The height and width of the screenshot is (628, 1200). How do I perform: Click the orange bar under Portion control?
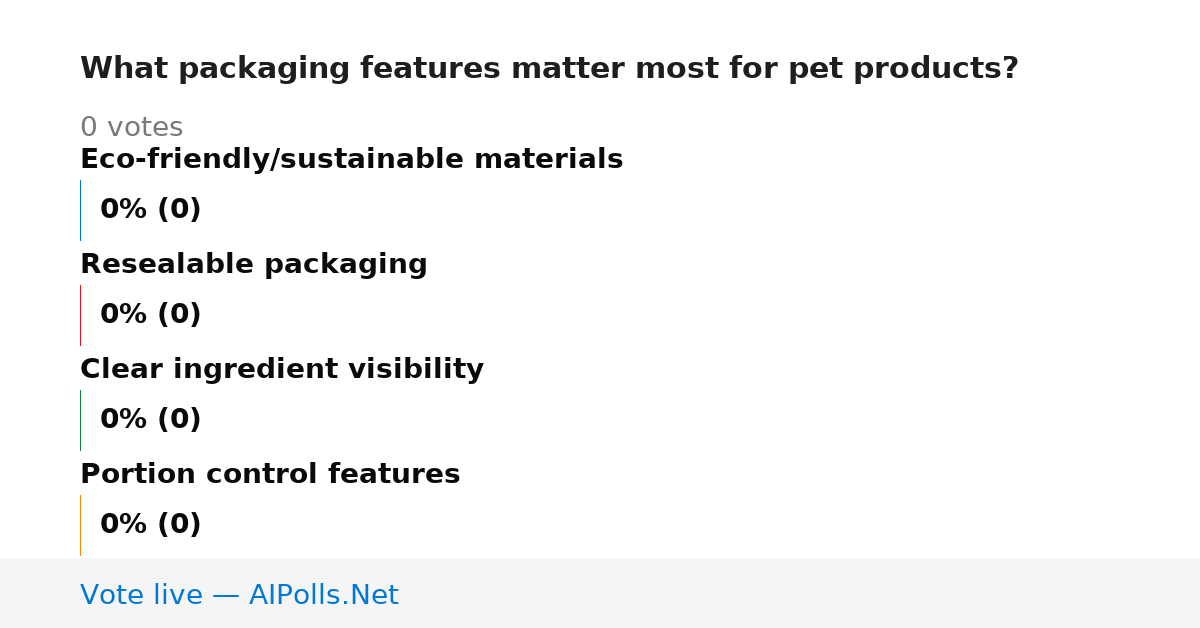[x=80, y=525]
